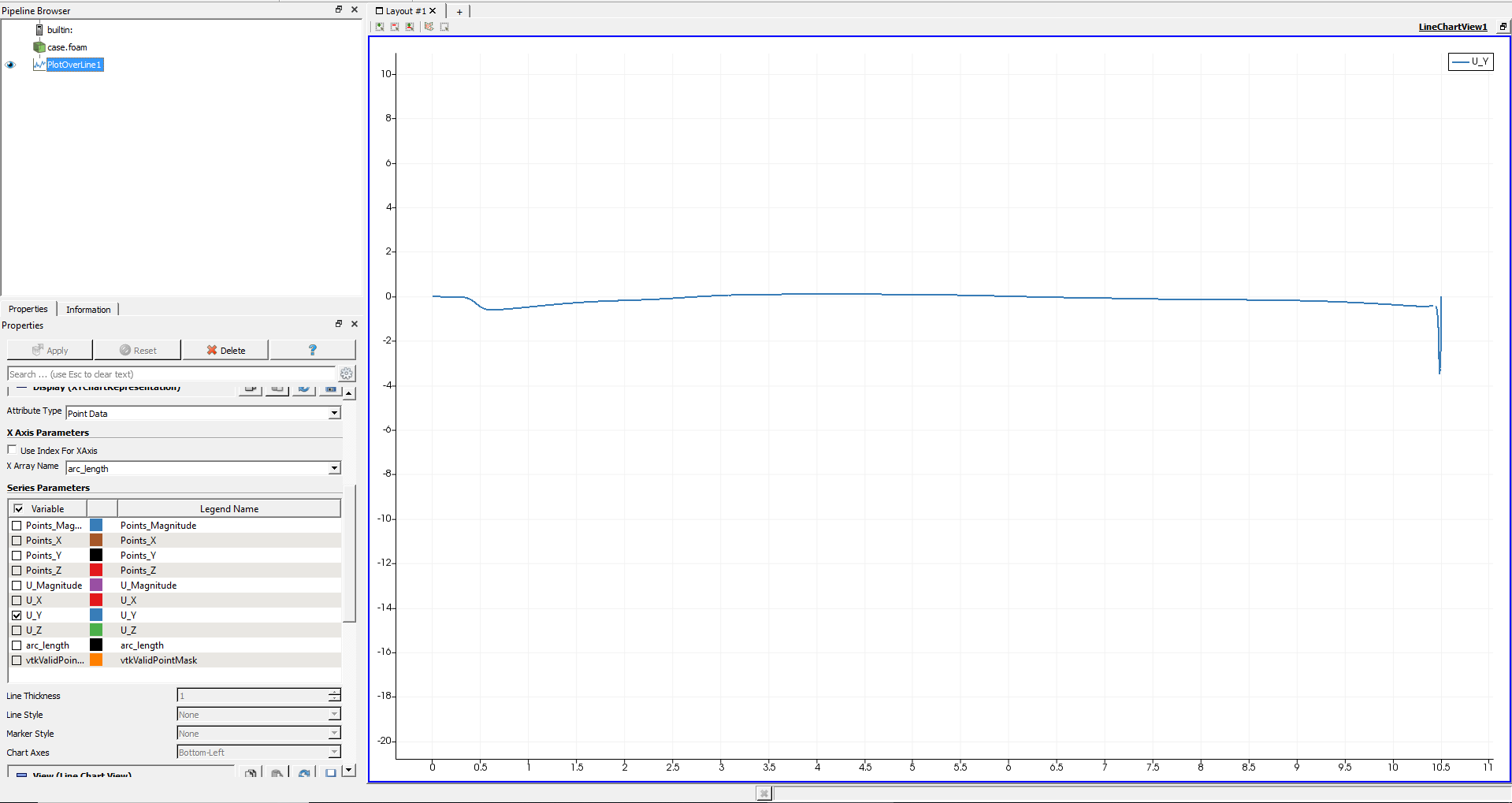Click the Points_Magnitude legend name cell
This screenshot has width=1512, height=803.
229,526
